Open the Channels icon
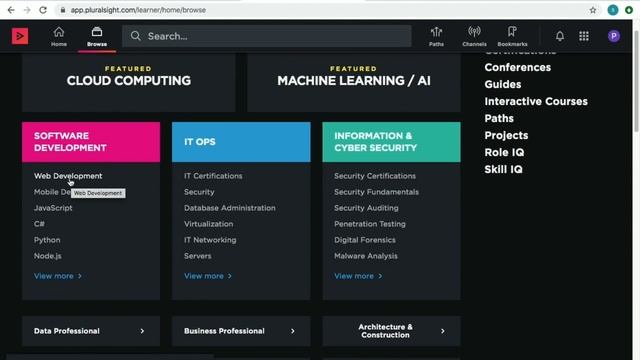Image resolution: width=640 pixels, height=360 pixels. [474, 36]
